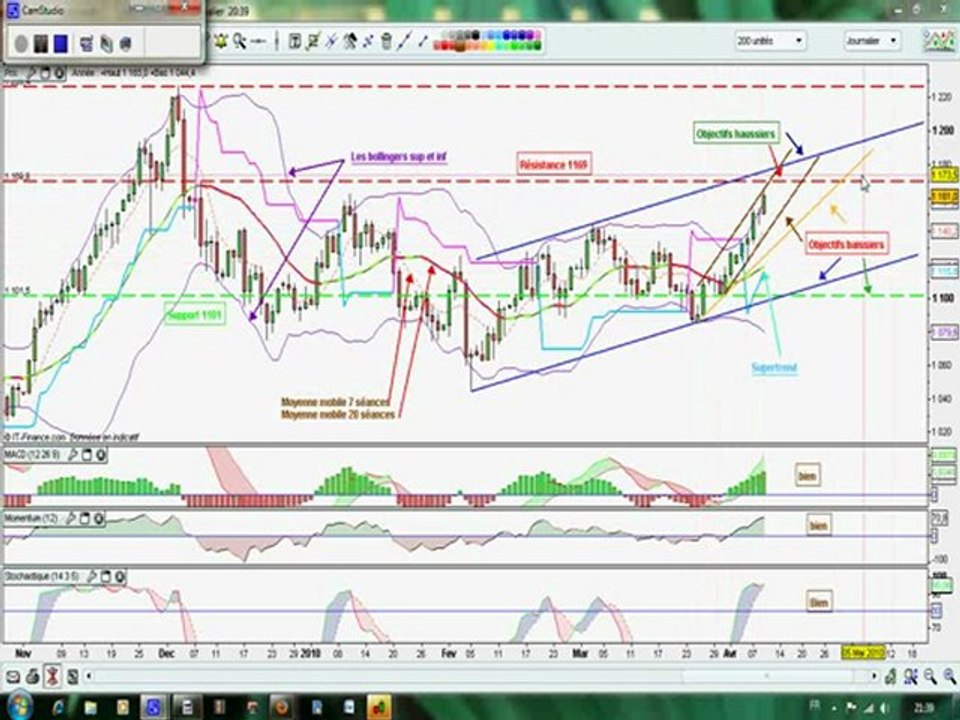Viewport: 960px width, 720px height.
Task: Open MACD indicator settings wrench
Action: click(x=72, y=454)
